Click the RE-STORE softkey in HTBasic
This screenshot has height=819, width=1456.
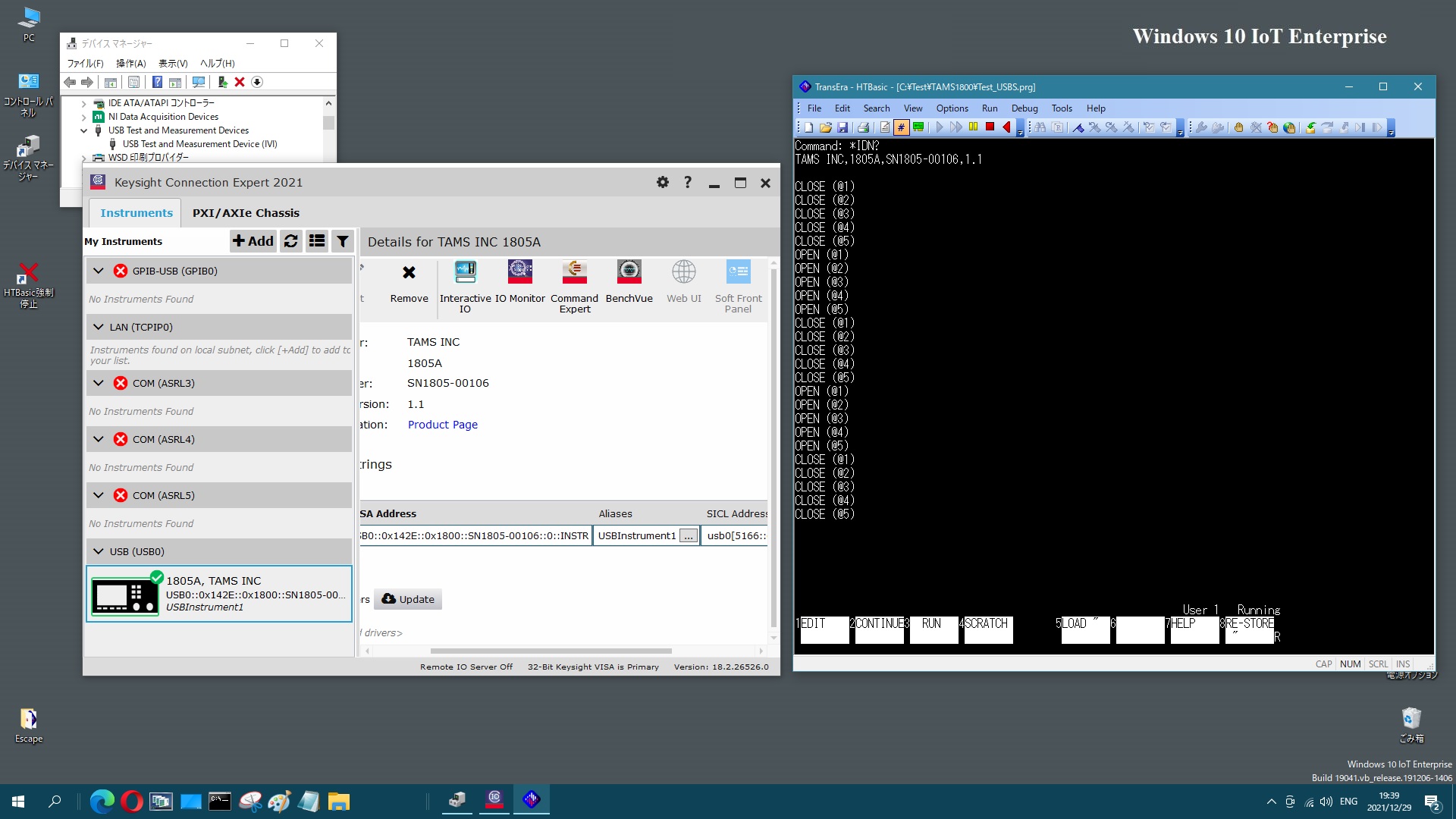(1249, 629)
